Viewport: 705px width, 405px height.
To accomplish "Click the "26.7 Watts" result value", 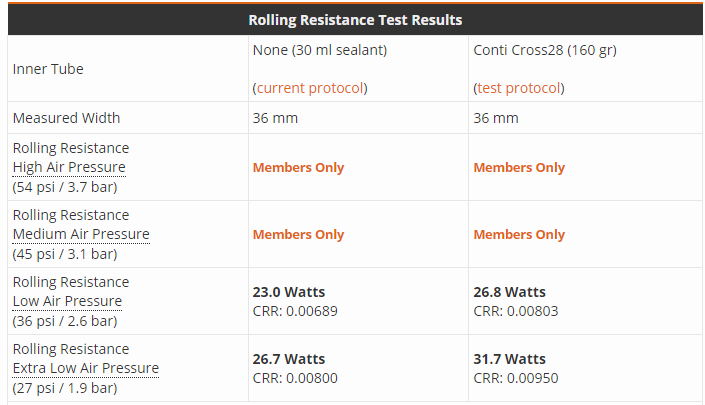I will (x=289, y=359).
